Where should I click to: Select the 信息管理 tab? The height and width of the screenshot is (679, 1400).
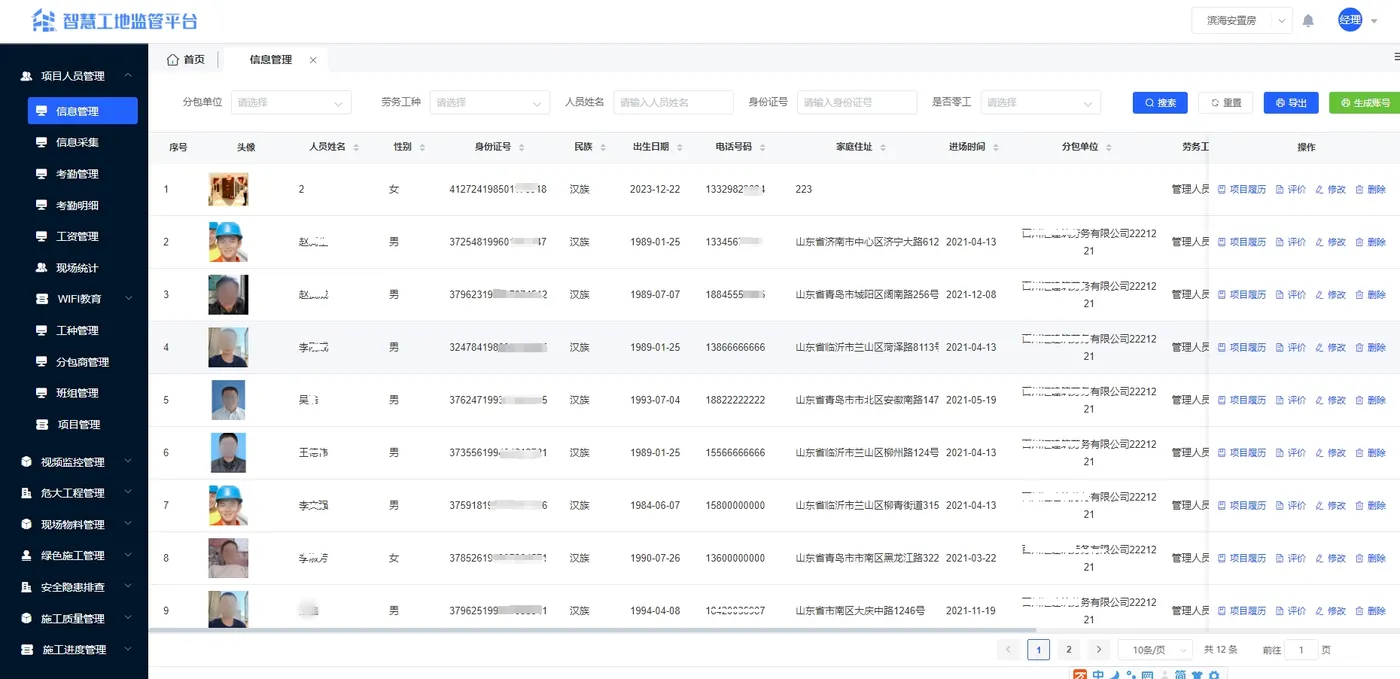click(271, 60)
